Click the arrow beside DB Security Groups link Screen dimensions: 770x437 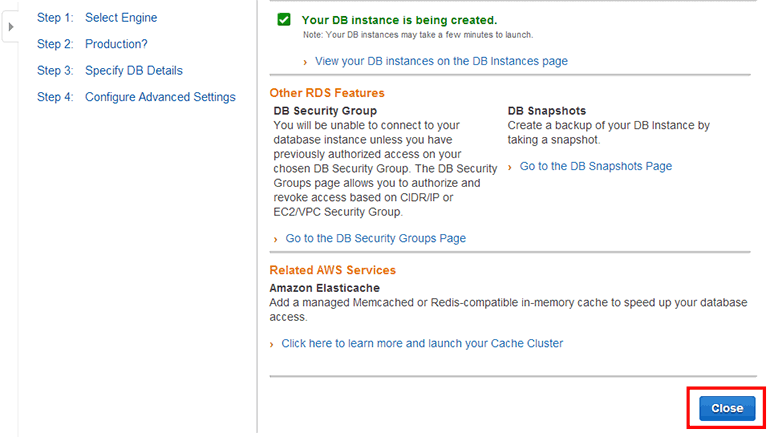pos(276,239)
